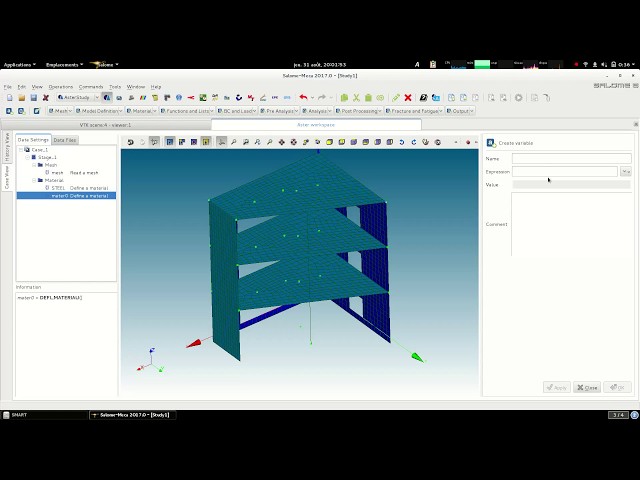Screen dimensions: 640x480
Task: Click the red record dot in viewer toolbar
Action: coord(468,142)
